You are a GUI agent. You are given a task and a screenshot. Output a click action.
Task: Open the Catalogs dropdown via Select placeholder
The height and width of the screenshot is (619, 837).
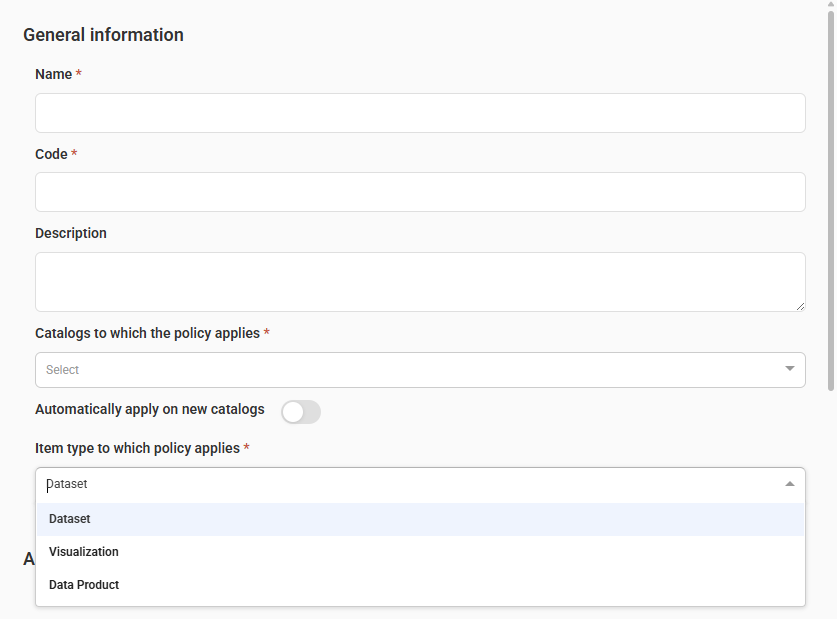[x=63, y=370]
